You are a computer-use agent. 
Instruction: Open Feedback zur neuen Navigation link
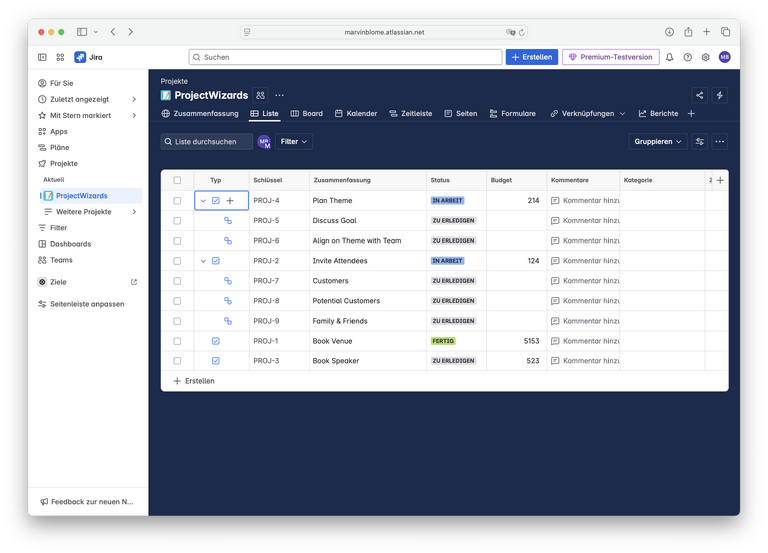[87, 502]
